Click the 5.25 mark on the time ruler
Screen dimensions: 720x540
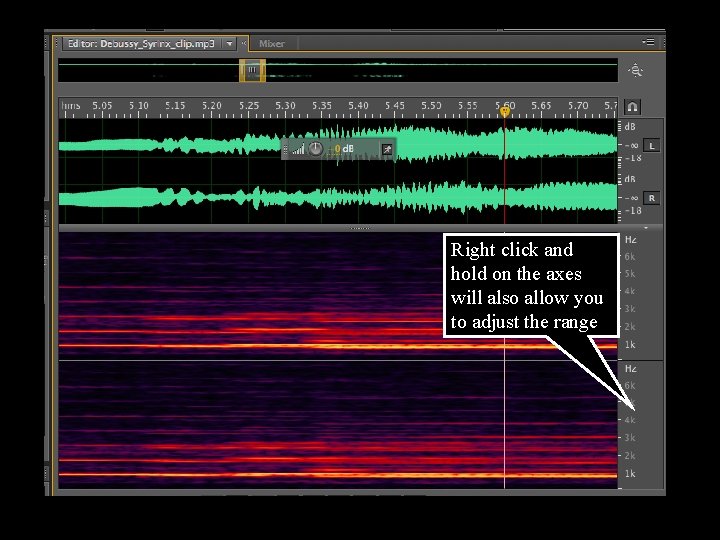pyautogui.click(x=248, y=106)
